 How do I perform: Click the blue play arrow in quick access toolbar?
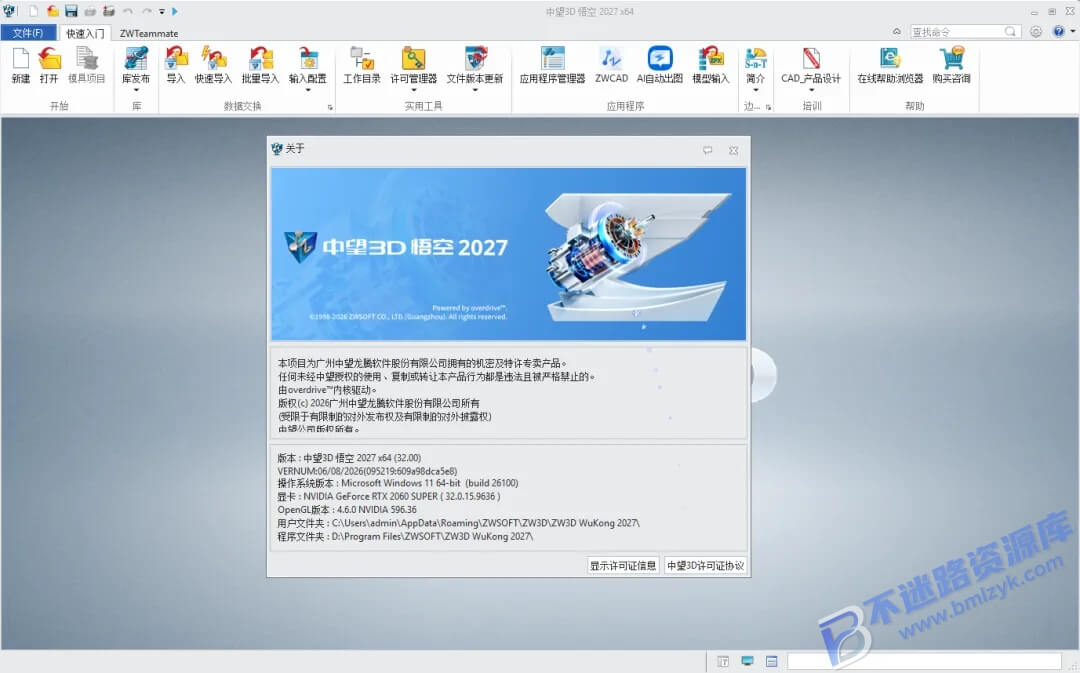[x=175, y=11]
